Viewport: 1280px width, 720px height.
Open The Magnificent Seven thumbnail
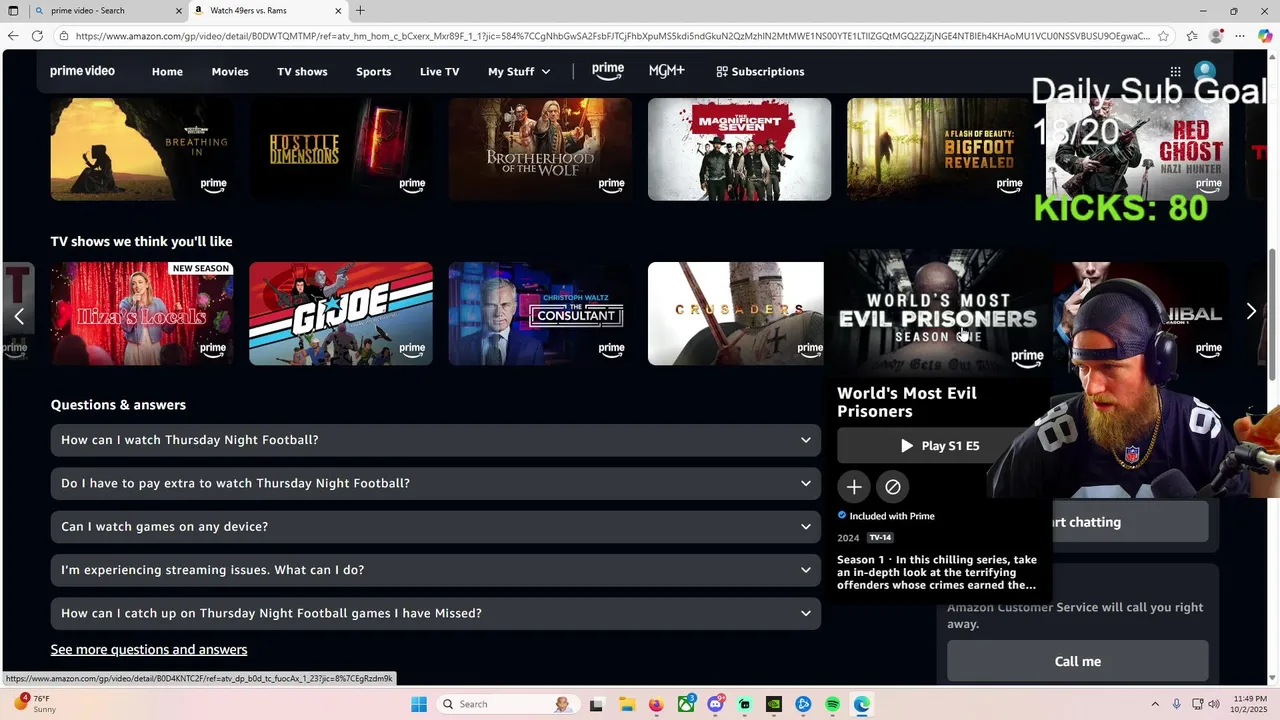(x=739, y=149)
